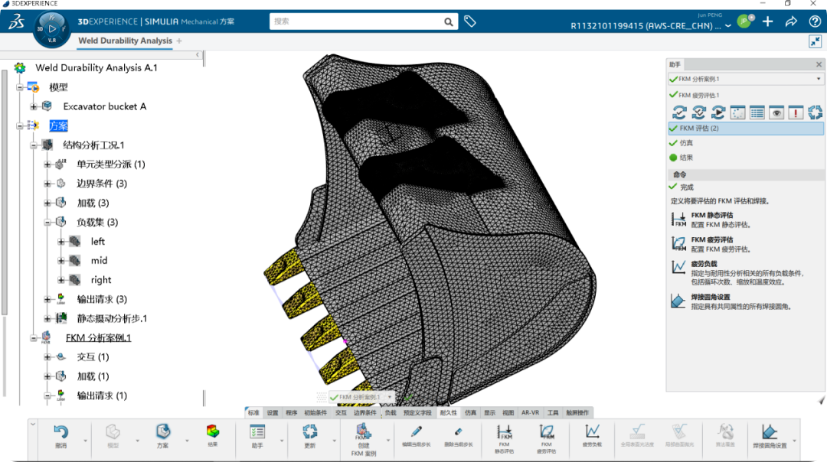Switch to the 设置 toolbar tab
Image resolution: width=828 pixels, height=467 pixels.
click(x=272, y=412)
